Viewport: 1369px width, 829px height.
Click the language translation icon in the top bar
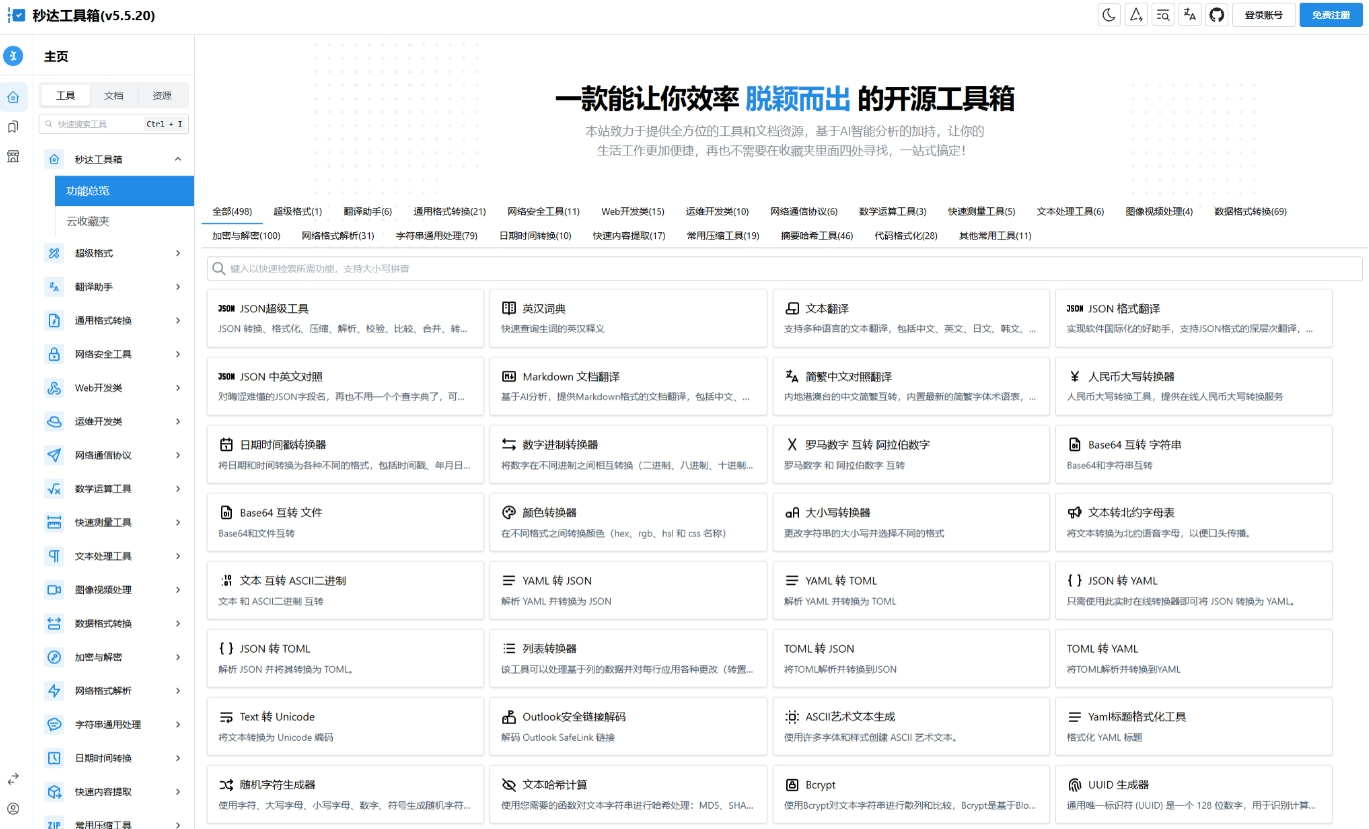pyautogui.click(x=1189, y=15)
